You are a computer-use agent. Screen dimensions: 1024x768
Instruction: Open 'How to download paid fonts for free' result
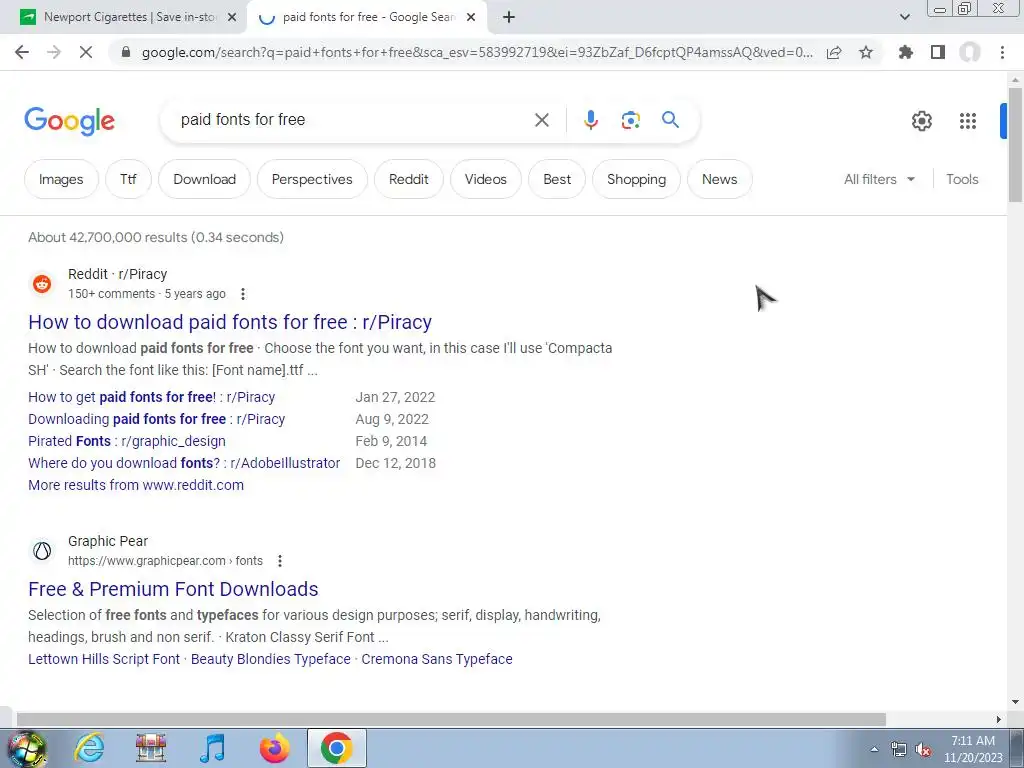230,322
